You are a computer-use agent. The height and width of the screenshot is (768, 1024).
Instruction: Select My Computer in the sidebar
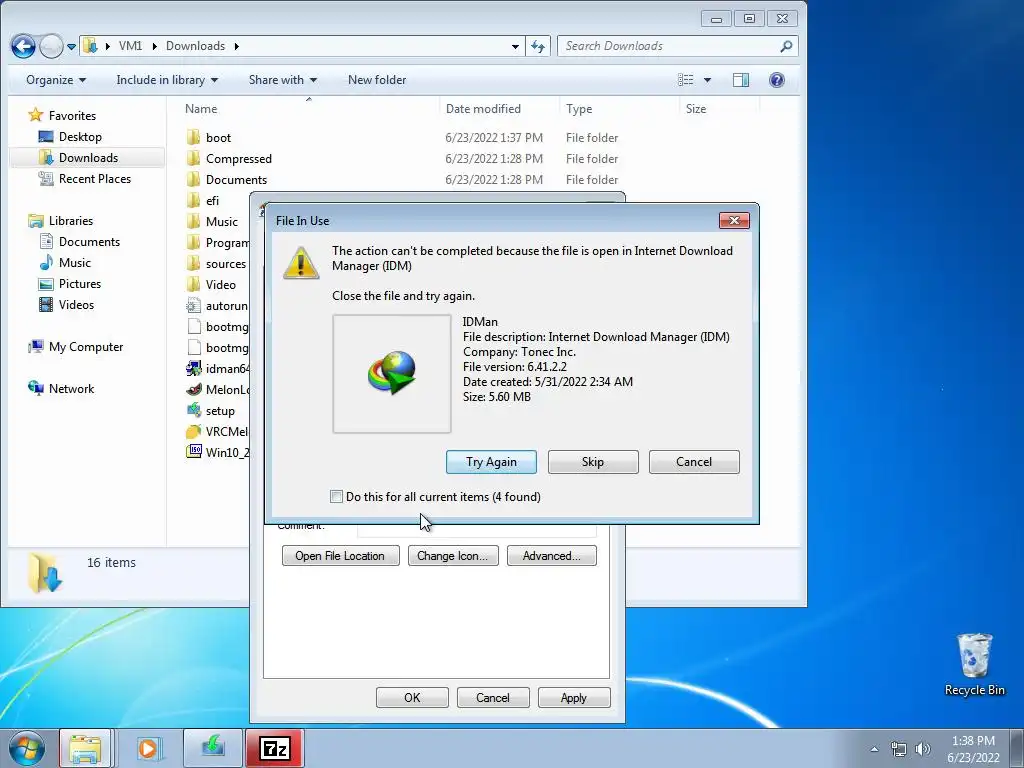[76, 347]
